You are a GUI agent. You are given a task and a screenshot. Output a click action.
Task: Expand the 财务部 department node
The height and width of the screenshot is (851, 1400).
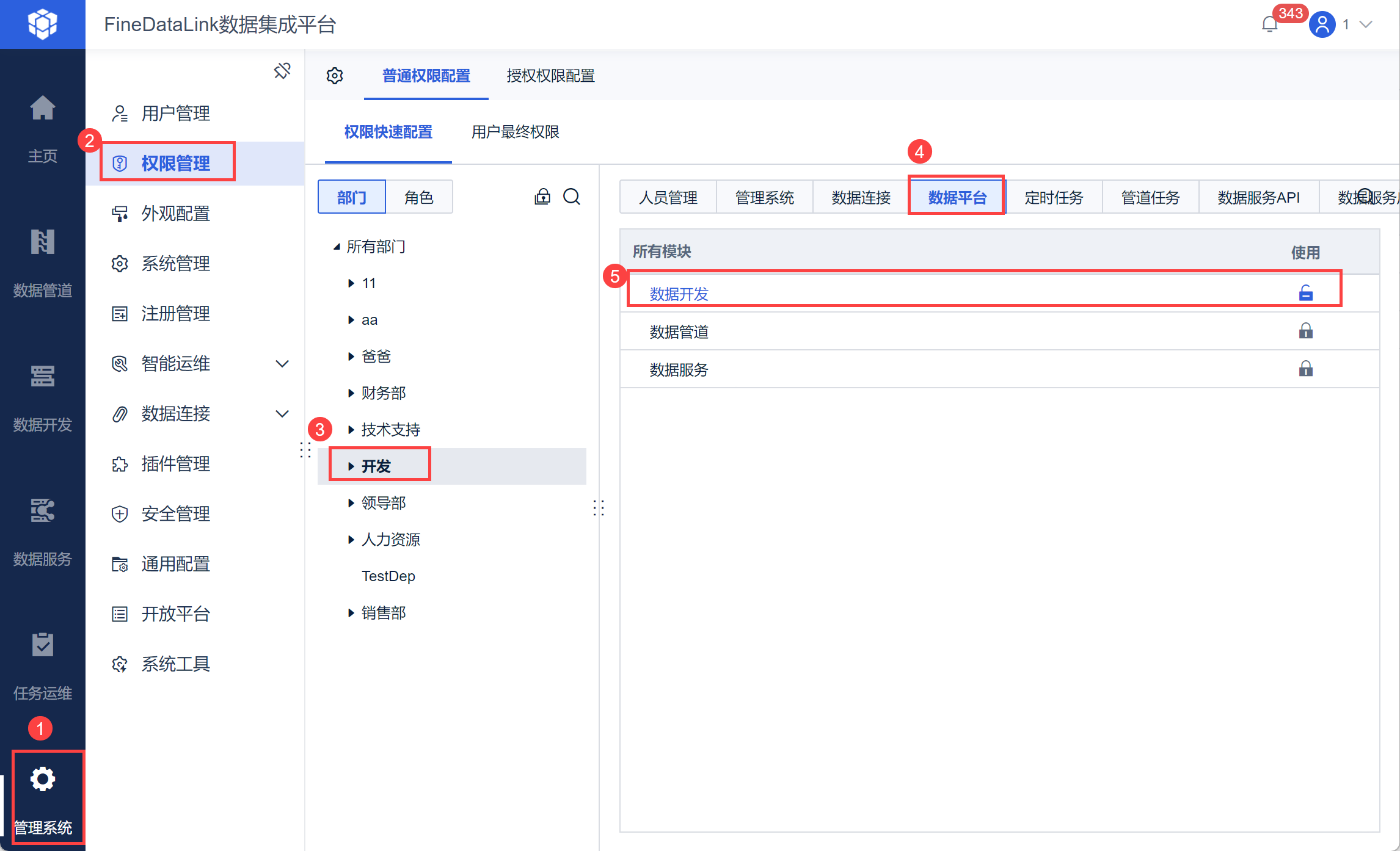[351, 393]
